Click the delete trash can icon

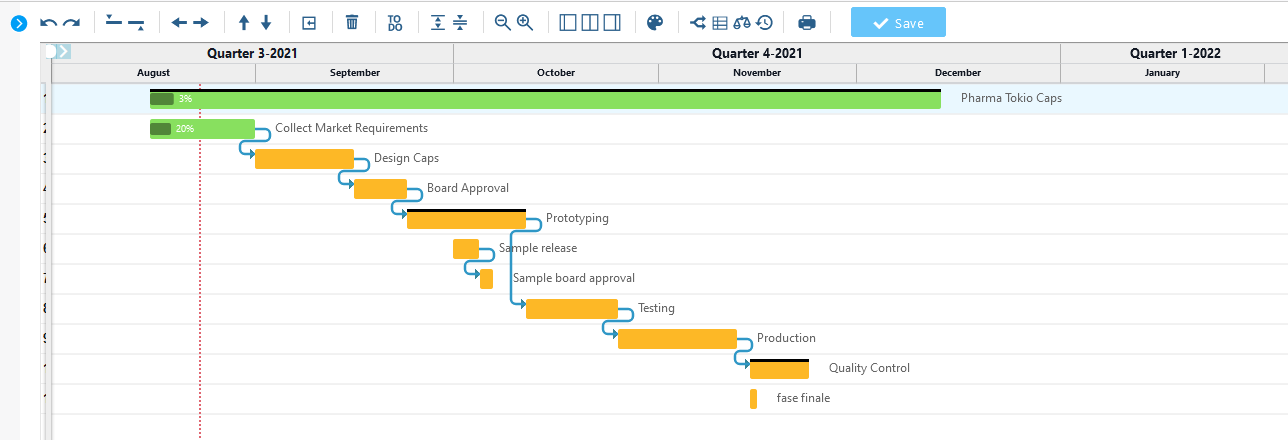pos(352,22)
